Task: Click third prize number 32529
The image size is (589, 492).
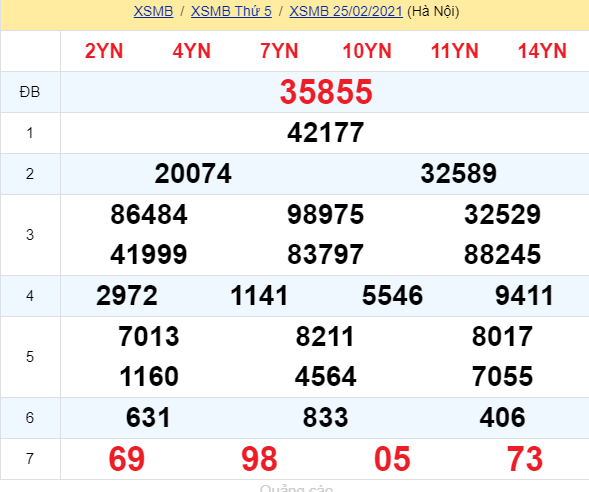Action: 502,214
